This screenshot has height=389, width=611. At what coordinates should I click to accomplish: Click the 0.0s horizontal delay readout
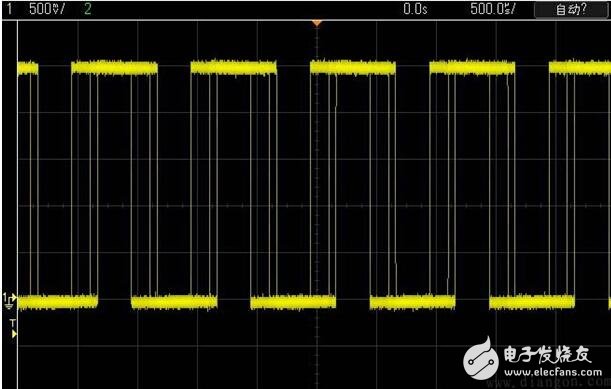tap(415, 9)
